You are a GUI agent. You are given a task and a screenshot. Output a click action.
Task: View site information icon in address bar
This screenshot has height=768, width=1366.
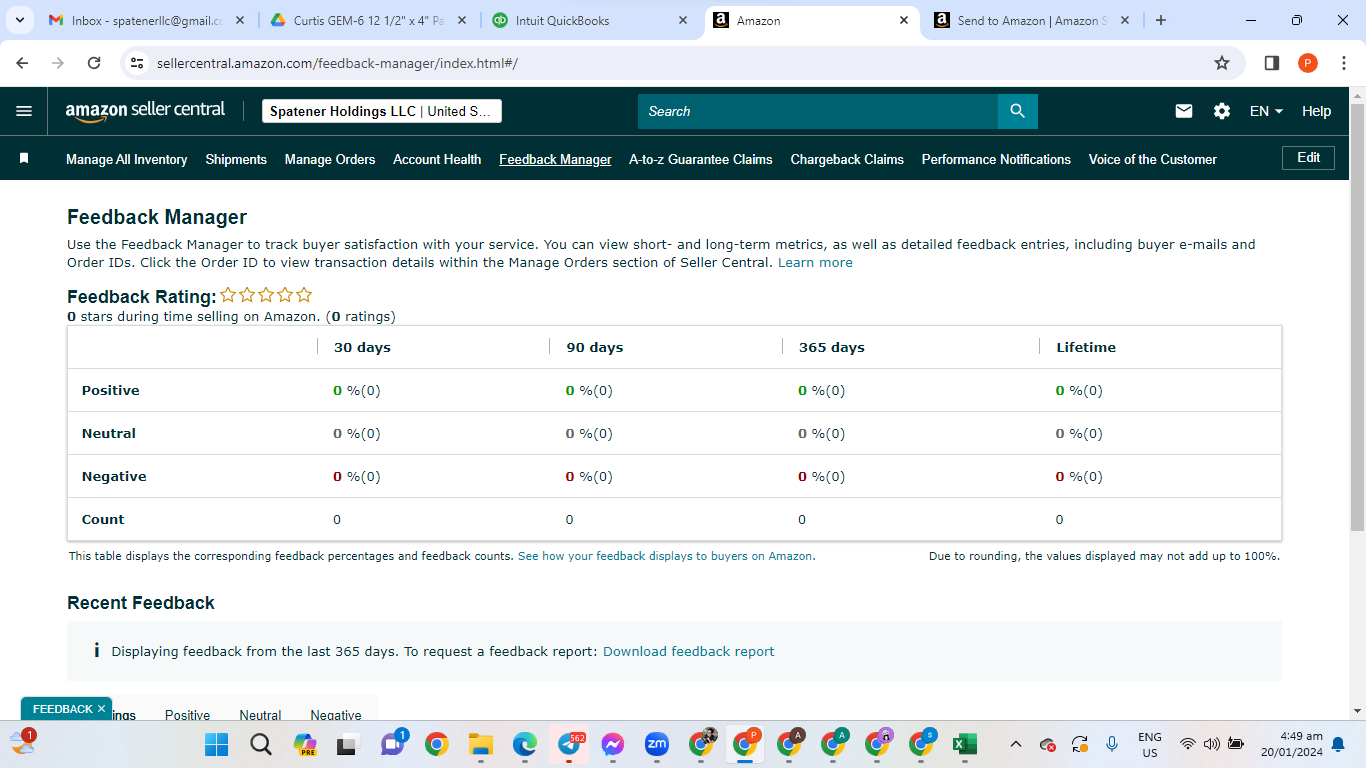click(138, 63)
